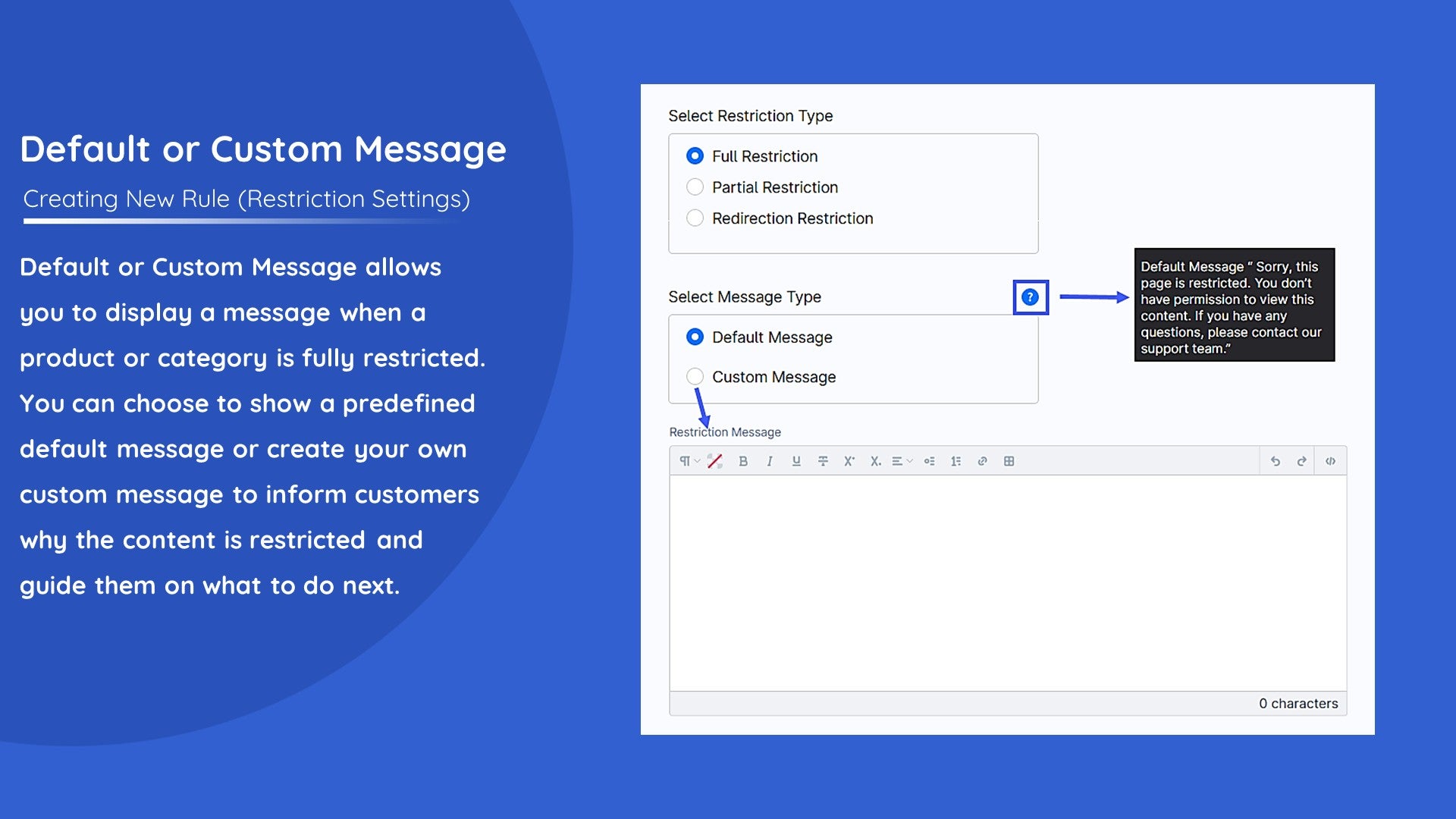The height and width of the screenshot is (819, 1456).
Task: Click the 'Select Message Type' label
Action: pos(745,297)
